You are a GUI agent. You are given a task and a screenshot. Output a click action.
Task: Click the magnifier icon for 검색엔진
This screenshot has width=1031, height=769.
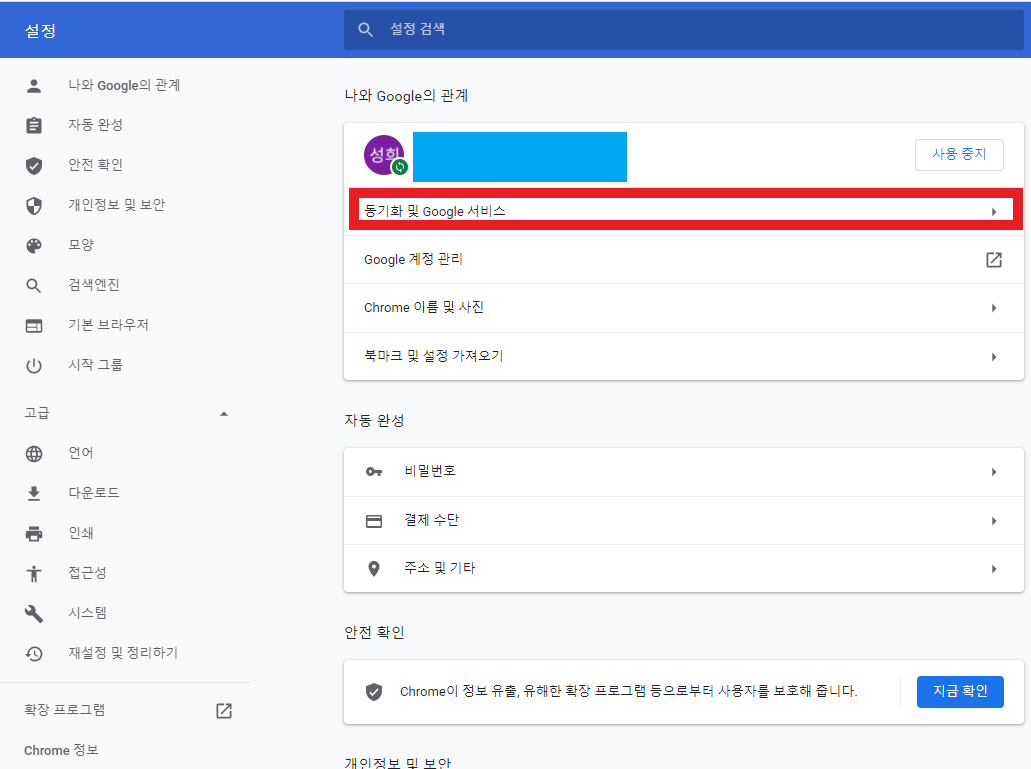34,285
